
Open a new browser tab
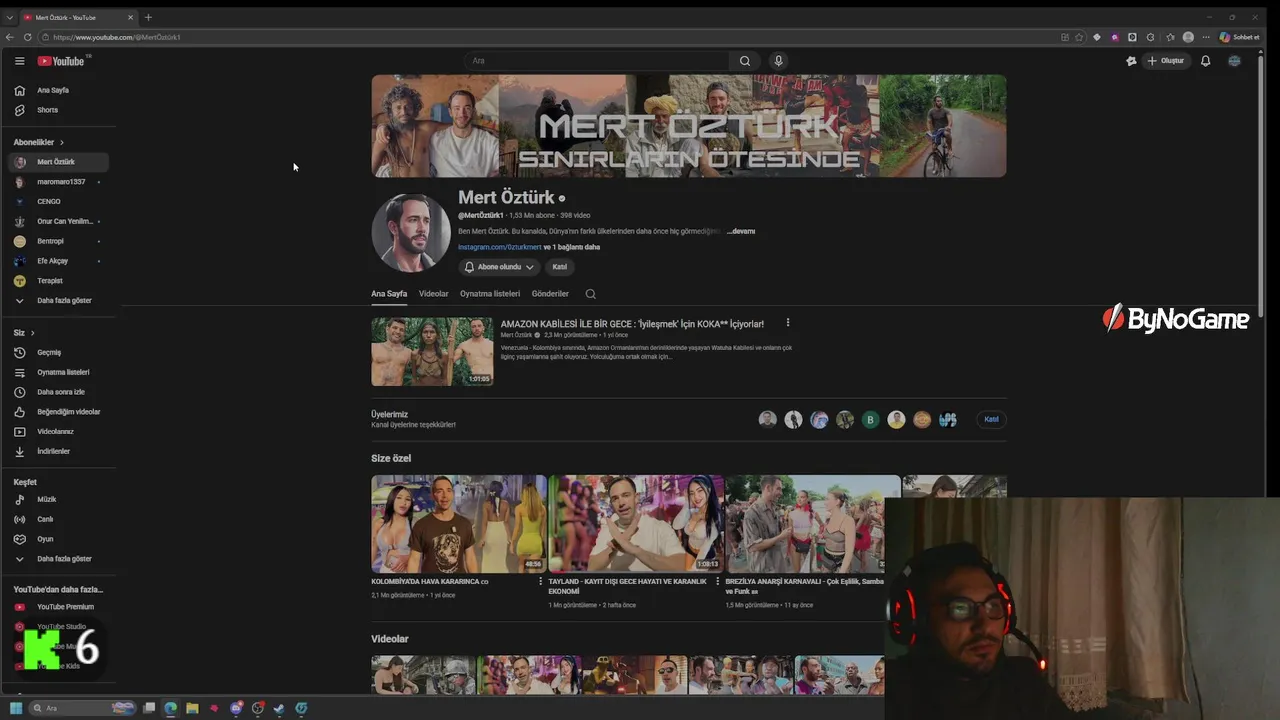[x=148, y=17]
